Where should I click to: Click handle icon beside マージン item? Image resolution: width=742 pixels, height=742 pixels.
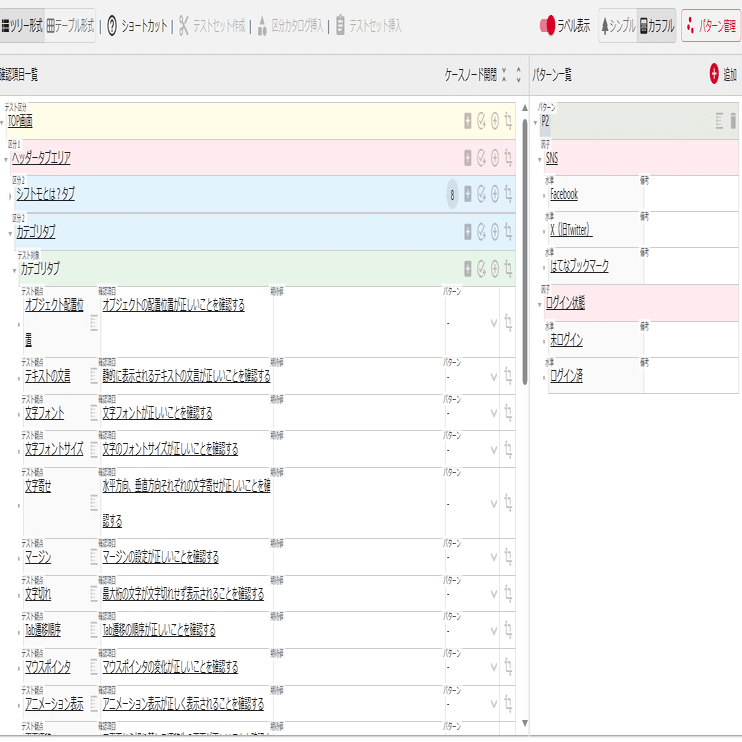pyautogui.click(x=94, y=557)
